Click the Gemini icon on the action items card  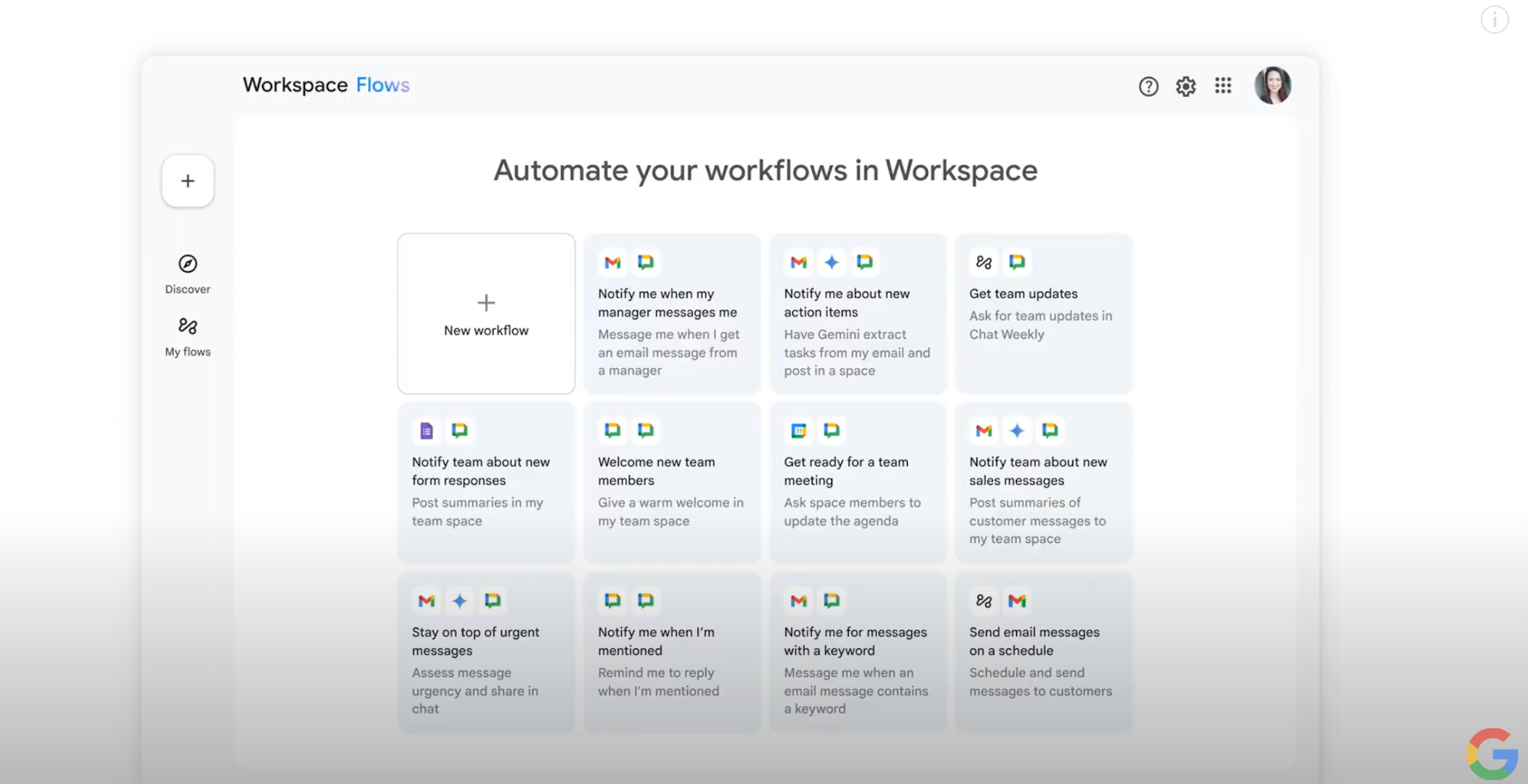[x=831, y=262]
